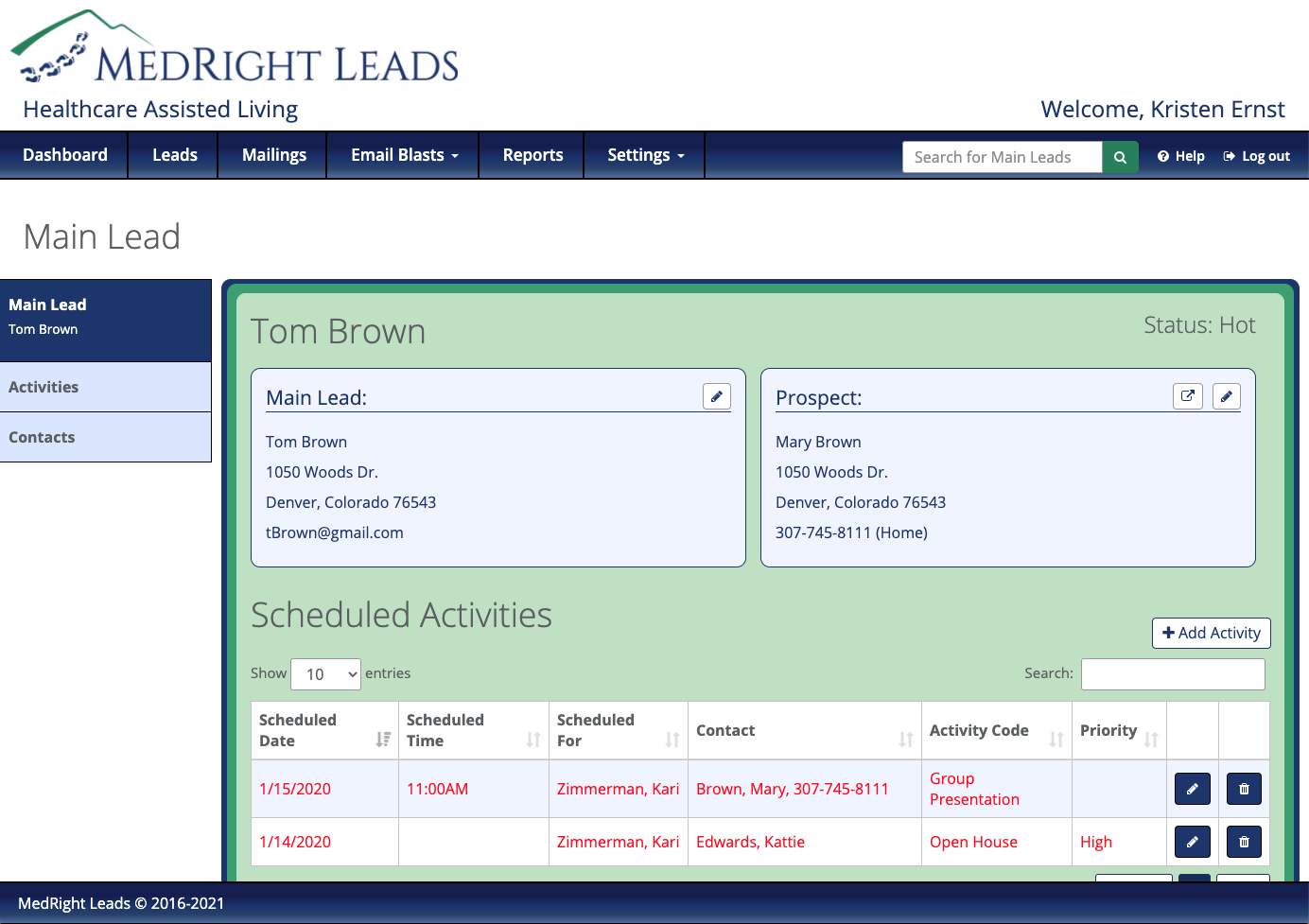Sort by Priority column
This screenshot has height=924, width=1309.
1120,730
